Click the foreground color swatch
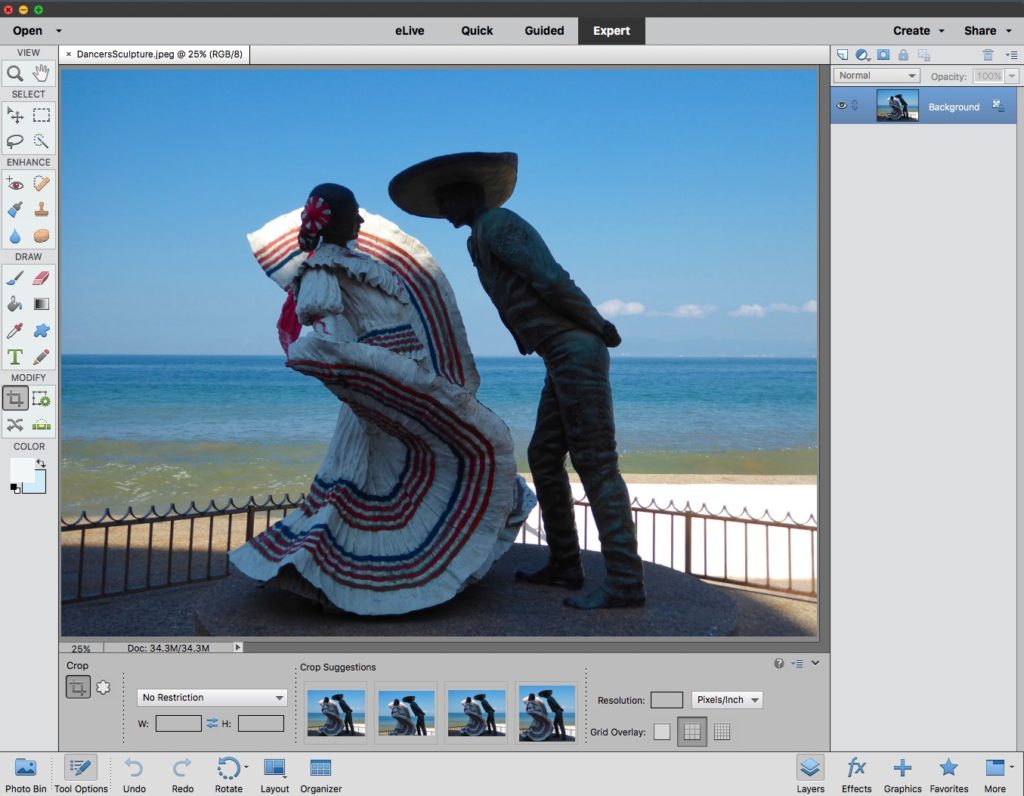Screen dimensions: 1024x796 (x=22, y=470)
